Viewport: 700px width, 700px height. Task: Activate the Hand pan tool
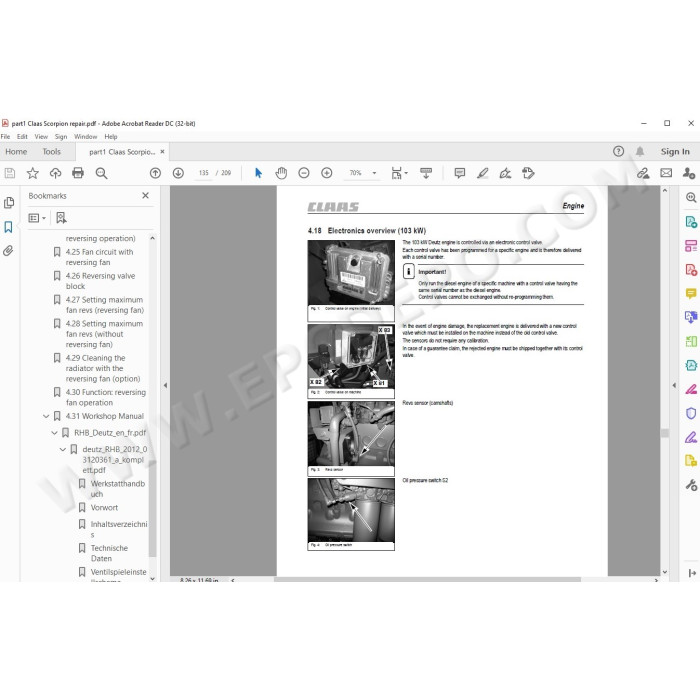tap(281, 173)
